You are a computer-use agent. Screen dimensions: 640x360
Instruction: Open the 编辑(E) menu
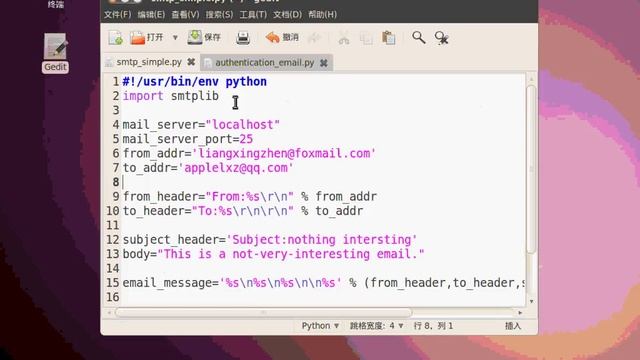point(151,15)
